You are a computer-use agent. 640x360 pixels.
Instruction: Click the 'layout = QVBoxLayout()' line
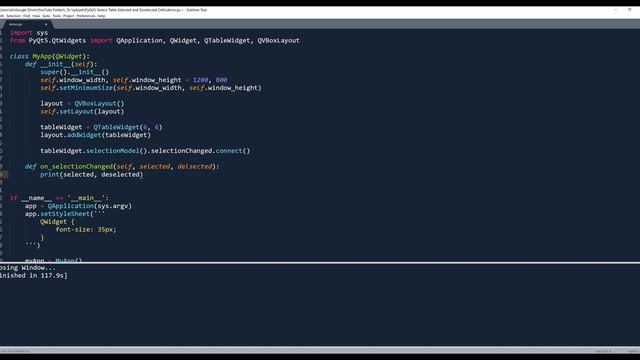click(x=82, y=104)
